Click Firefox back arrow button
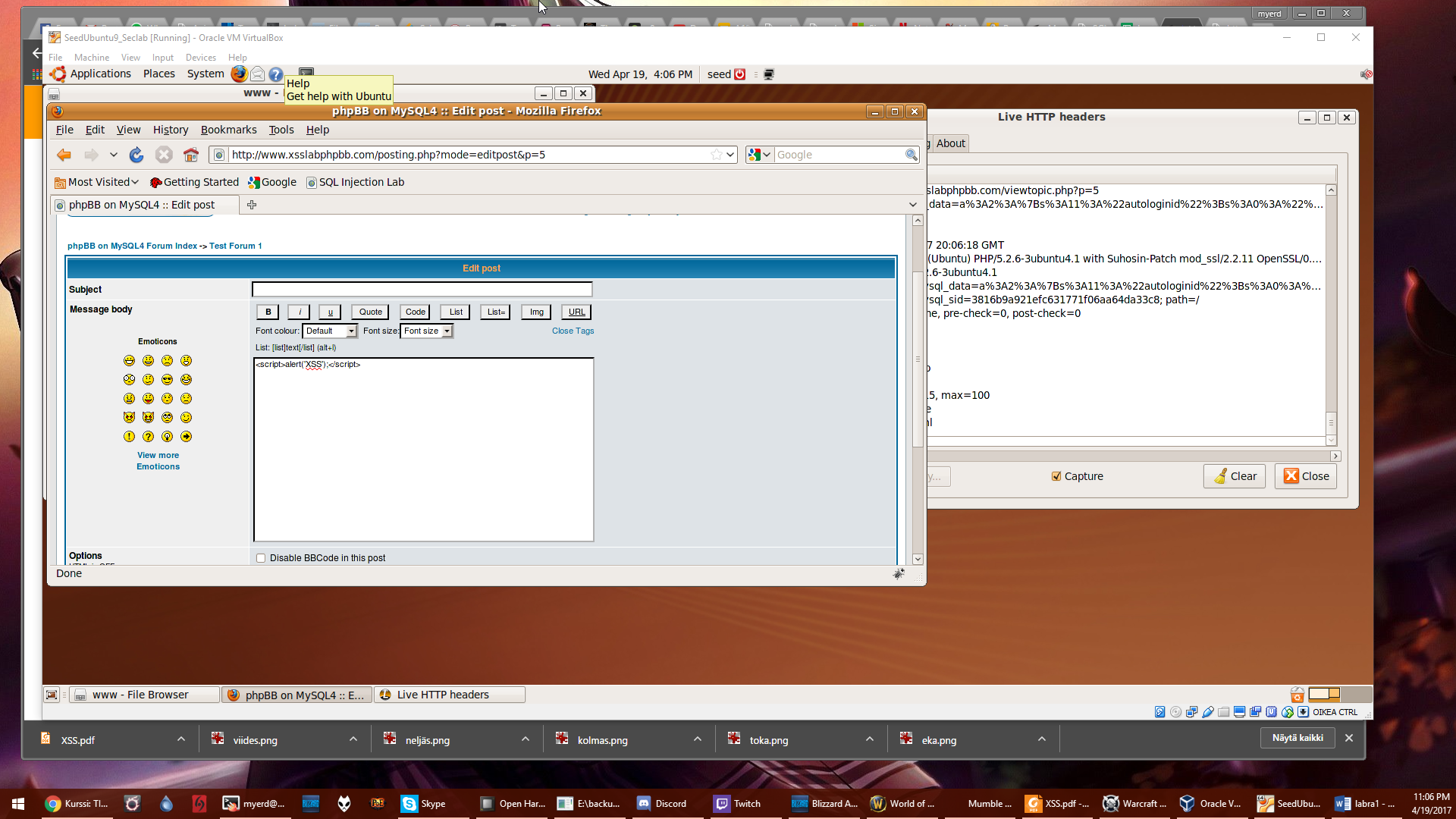Screen dimensions: 1456x819 (64, 155)
